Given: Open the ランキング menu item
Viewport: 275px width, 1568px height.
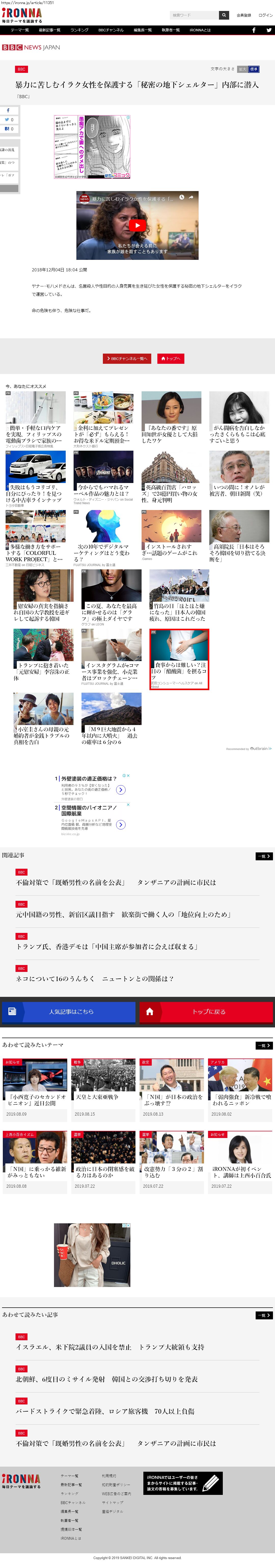Looking at the screenshot, I should point(79,30).
